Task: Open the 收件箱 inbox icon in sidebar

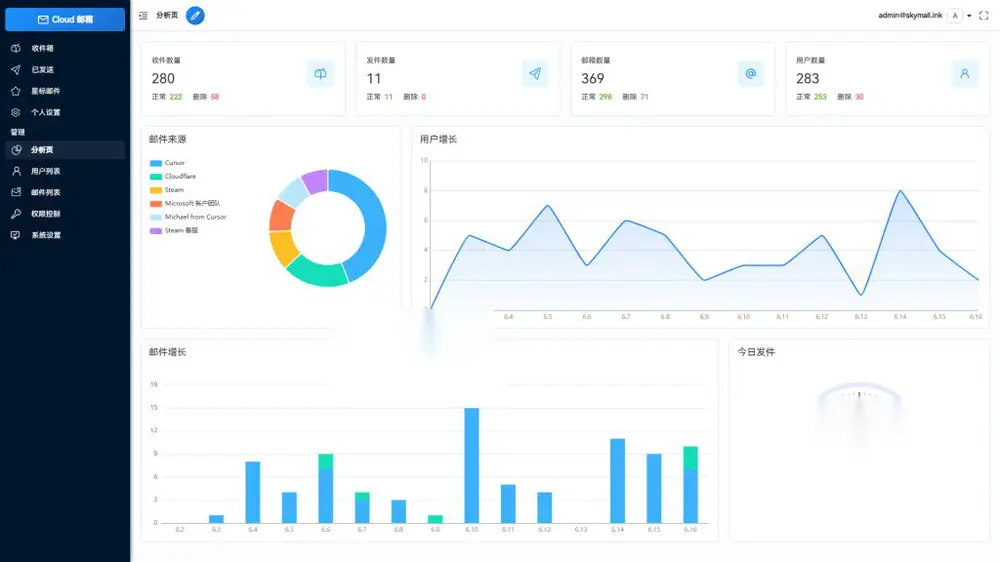Action: tap(16, 48)
